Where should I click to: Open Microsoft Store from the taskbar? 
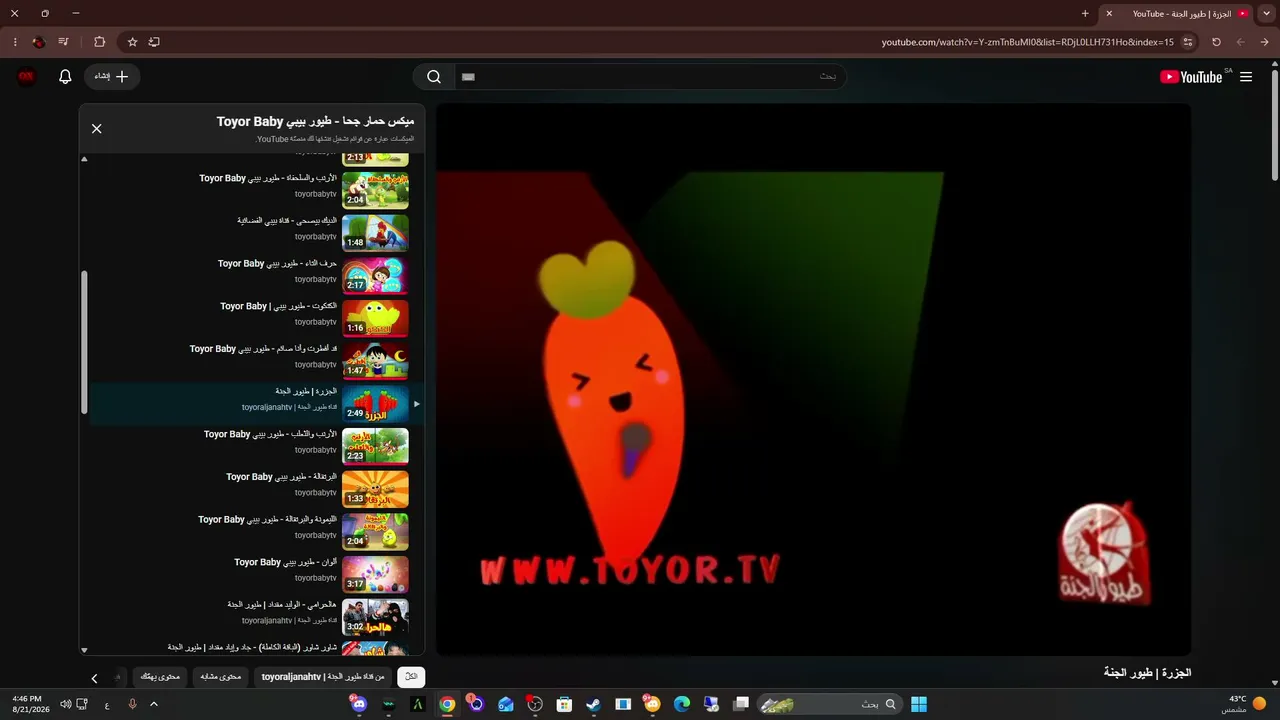[564, 704]
